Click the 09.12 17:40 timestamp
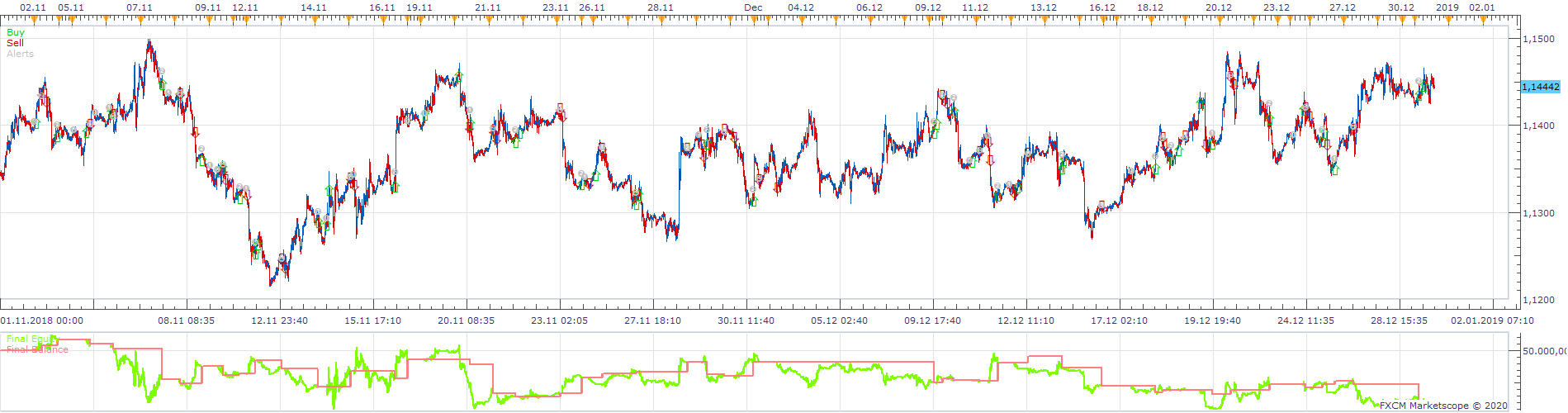The image size is (1568, 413). tap(933, 320)
